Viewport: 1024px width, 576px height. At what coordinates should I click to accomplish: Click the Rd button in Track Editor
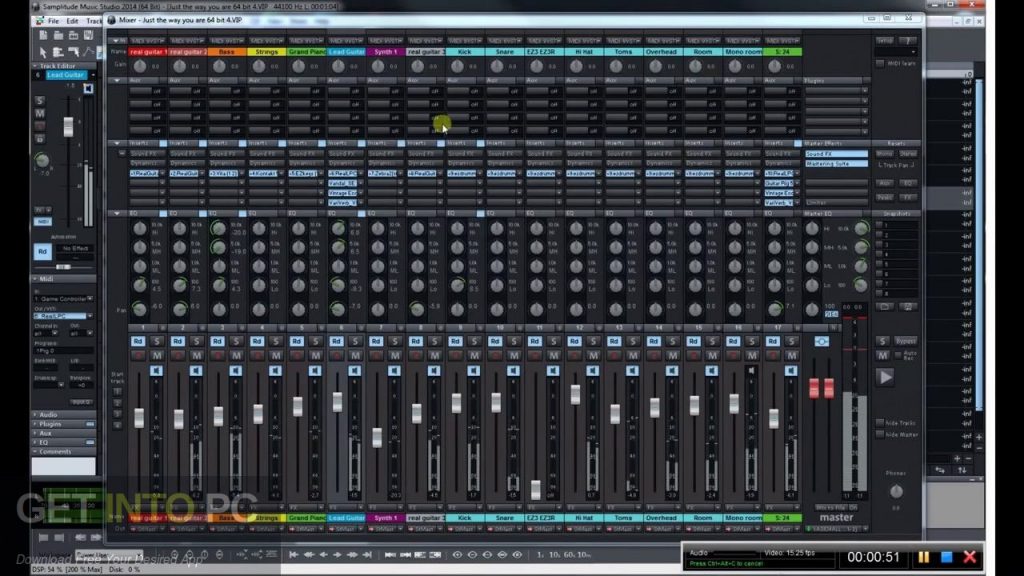(42, 251)
